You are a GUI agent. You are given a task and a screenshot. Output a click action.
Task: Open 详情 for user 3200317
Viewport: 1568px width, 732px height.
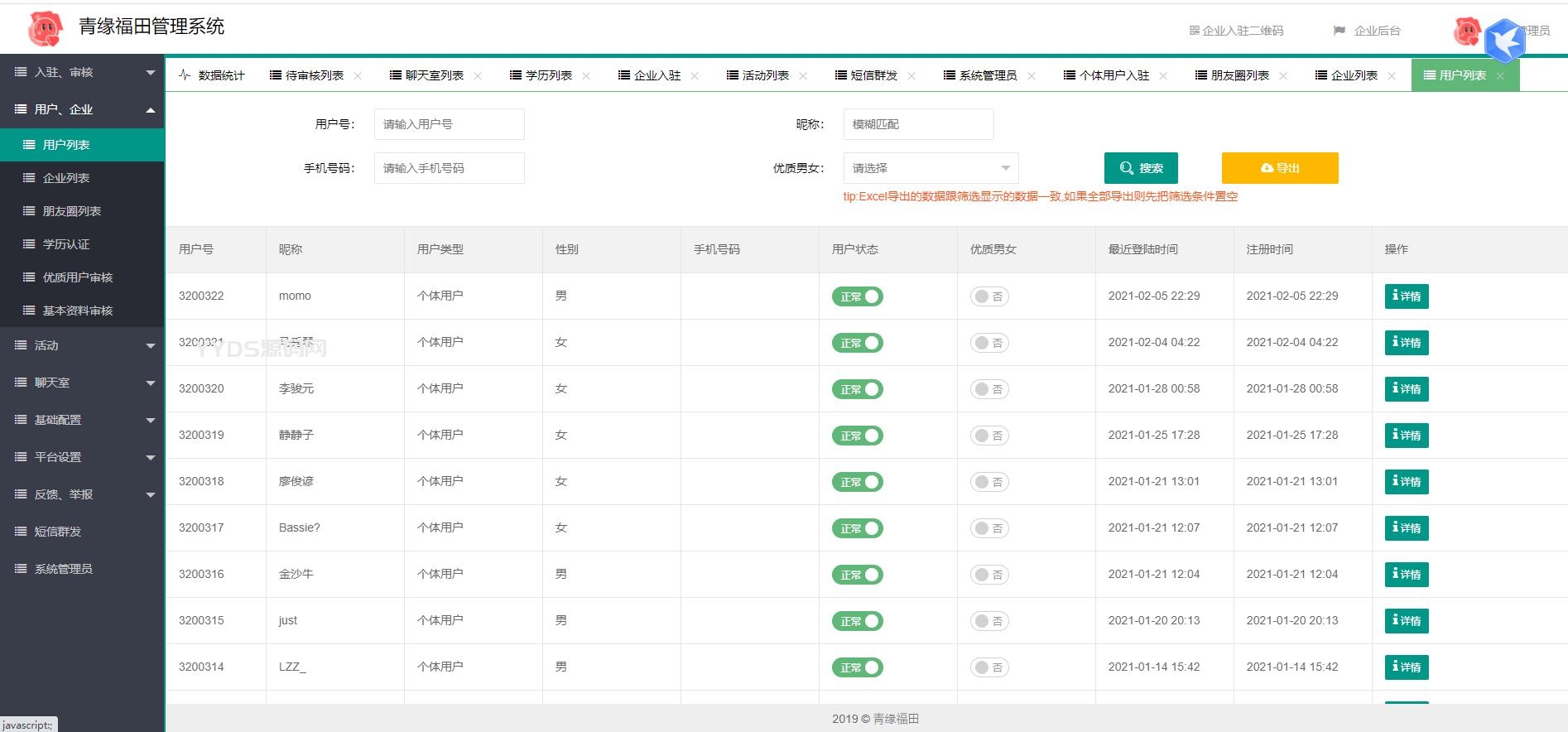coord(1407,528)
